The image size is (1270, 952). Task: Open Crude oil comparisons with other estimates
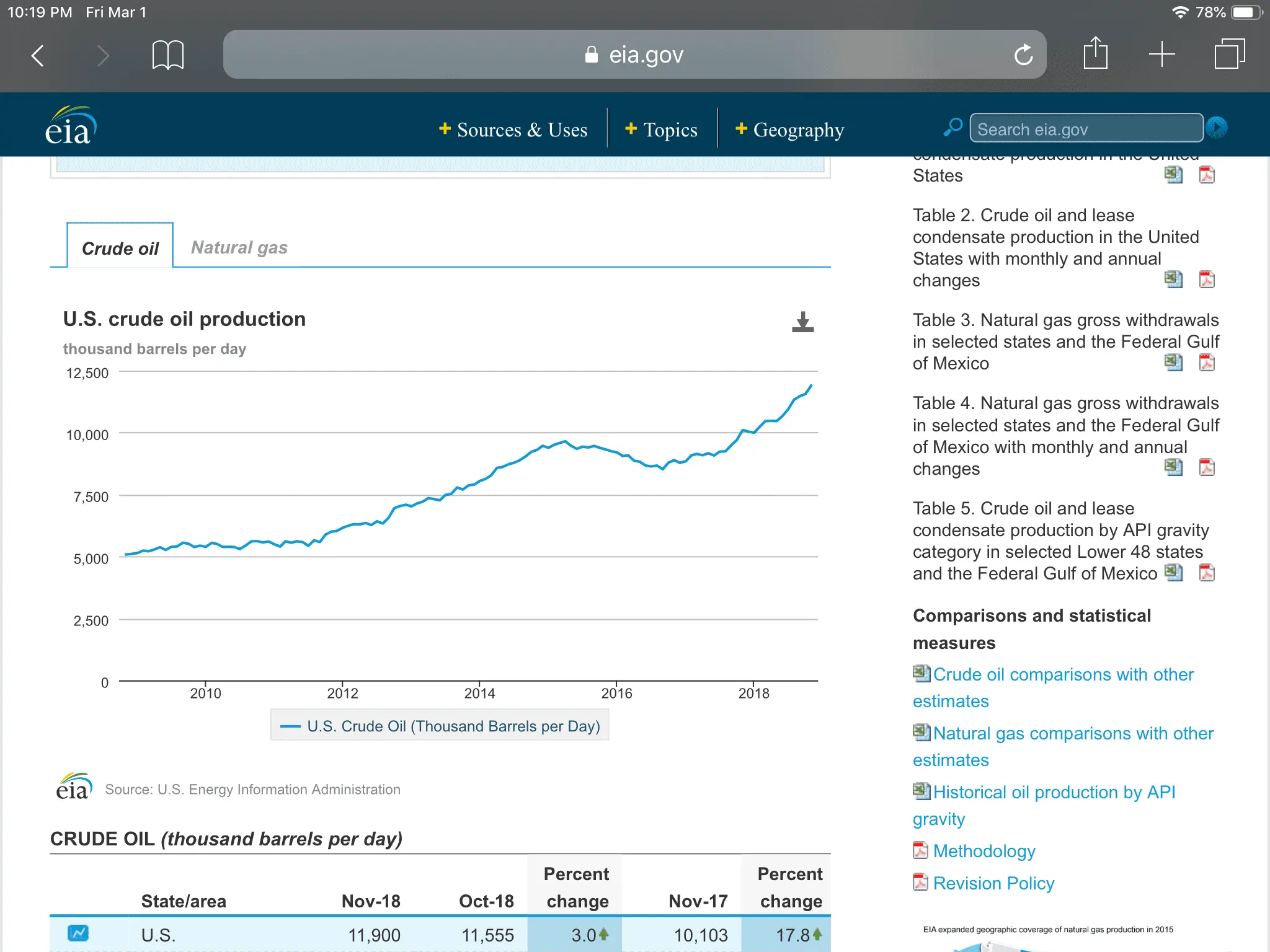click(x=1063, y=674)
